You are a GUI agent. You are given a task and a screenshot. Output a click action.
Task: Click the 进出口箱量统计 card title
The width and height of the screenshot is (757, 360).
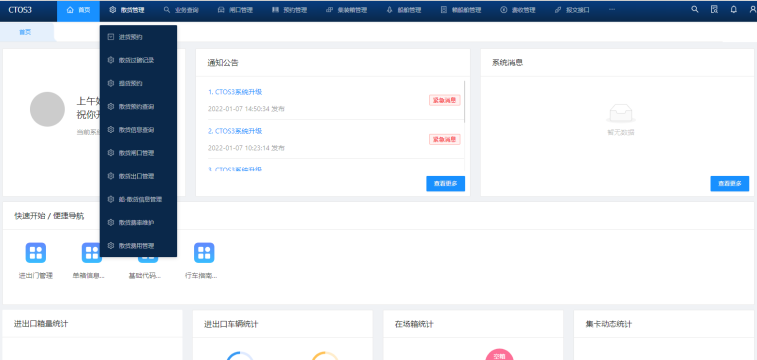41,324
